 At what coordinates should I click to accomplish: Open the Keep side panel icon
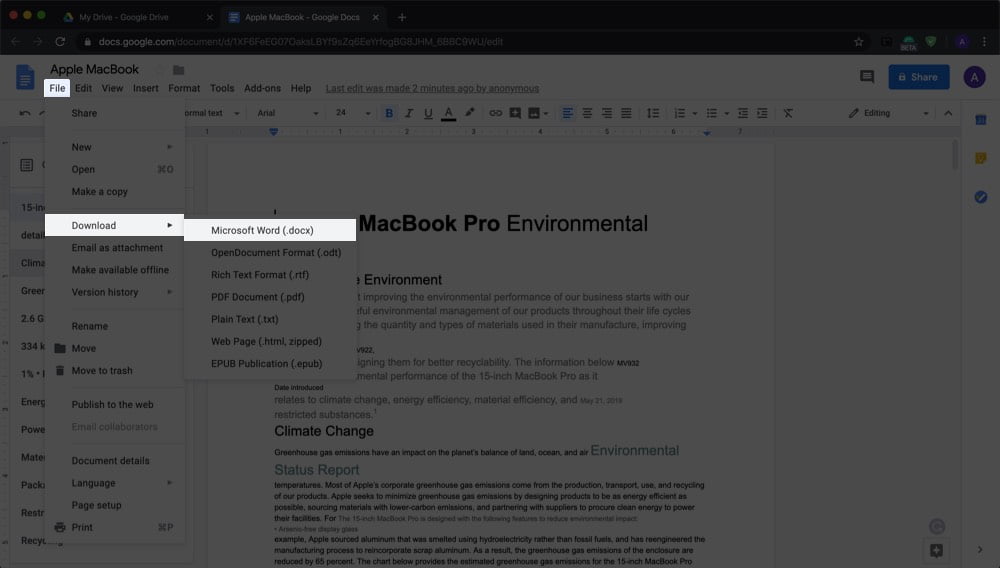pos(981,158)
